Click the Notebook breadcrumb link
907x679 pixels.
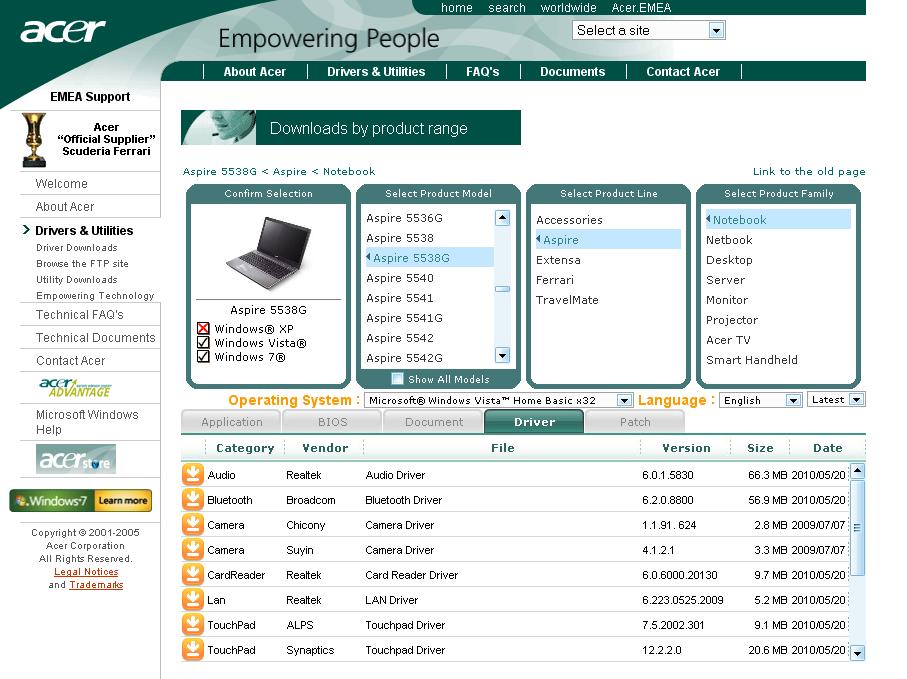click(349, 171)
